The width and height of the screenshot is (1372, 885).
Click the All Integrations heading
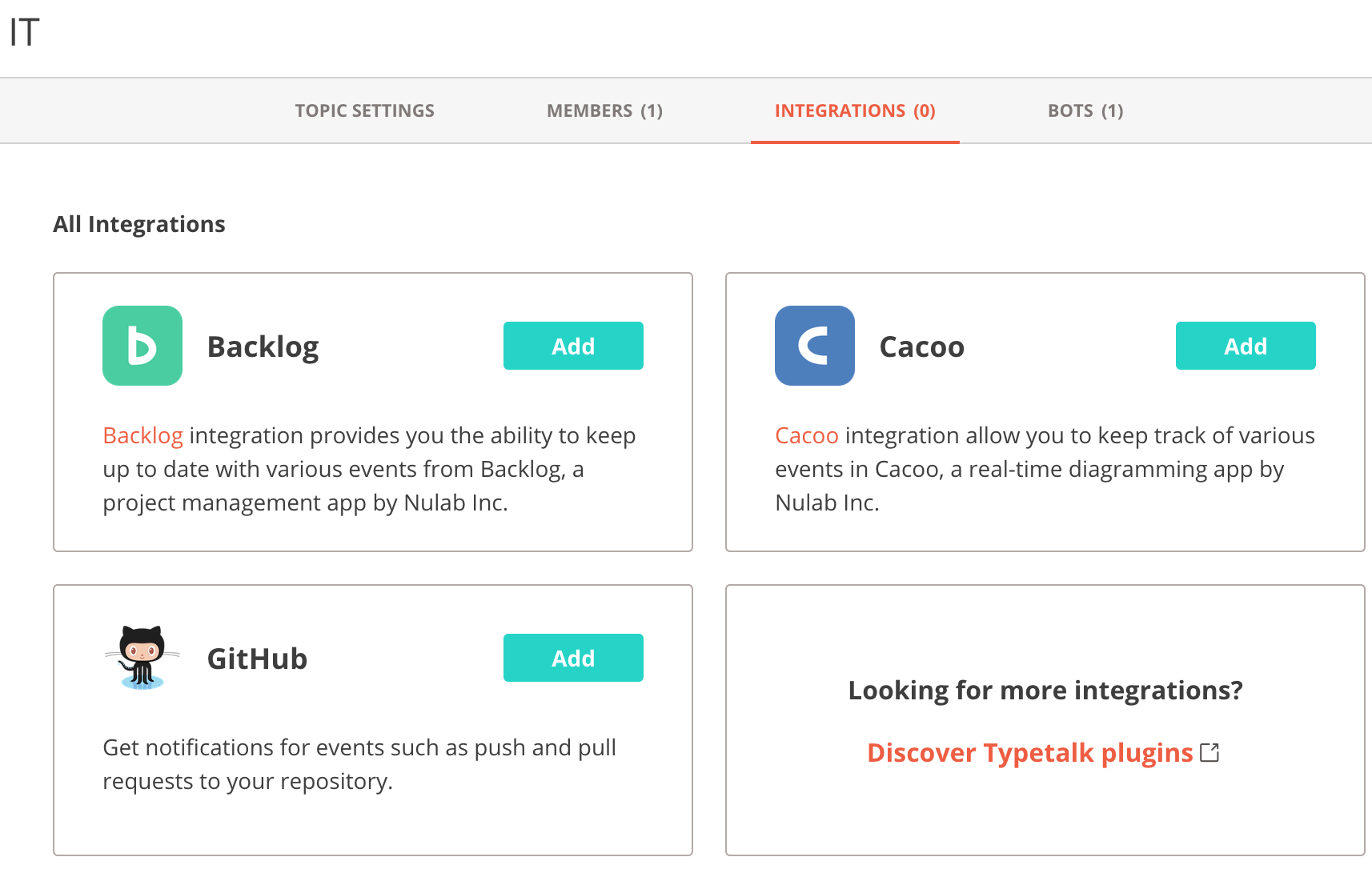point(139,224)
